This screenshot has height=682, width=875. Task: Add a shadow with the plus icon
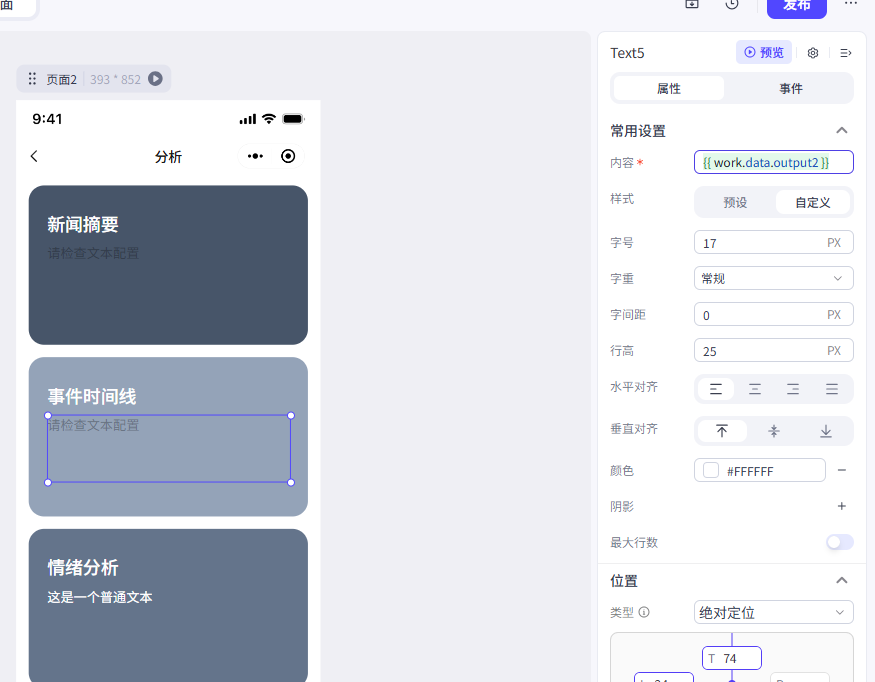pos(842,507)
